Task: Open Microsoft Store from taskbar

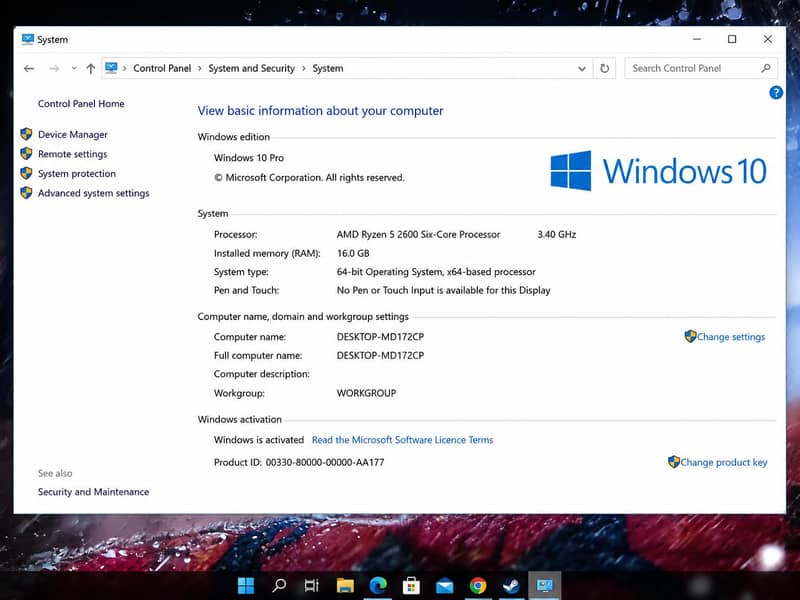Action: pos(411,585)
